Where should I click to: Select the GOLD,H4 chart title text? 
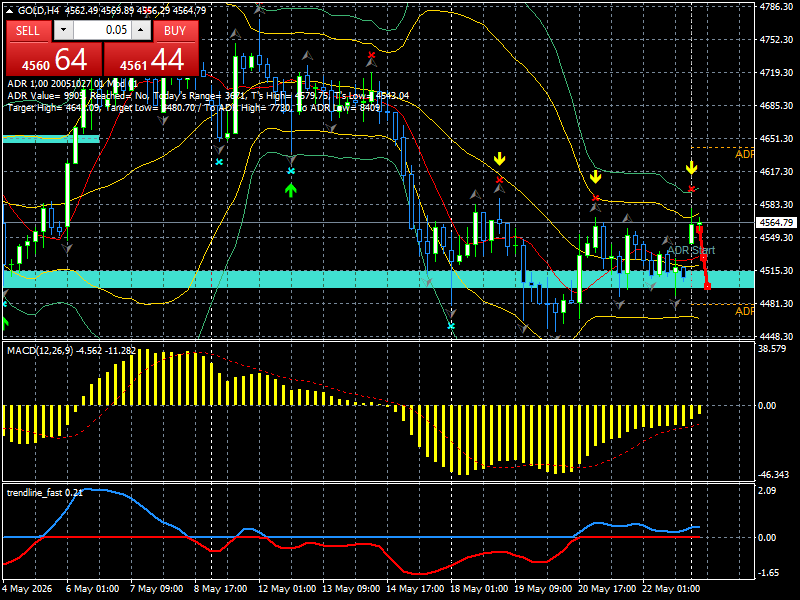tap(38, 11)
